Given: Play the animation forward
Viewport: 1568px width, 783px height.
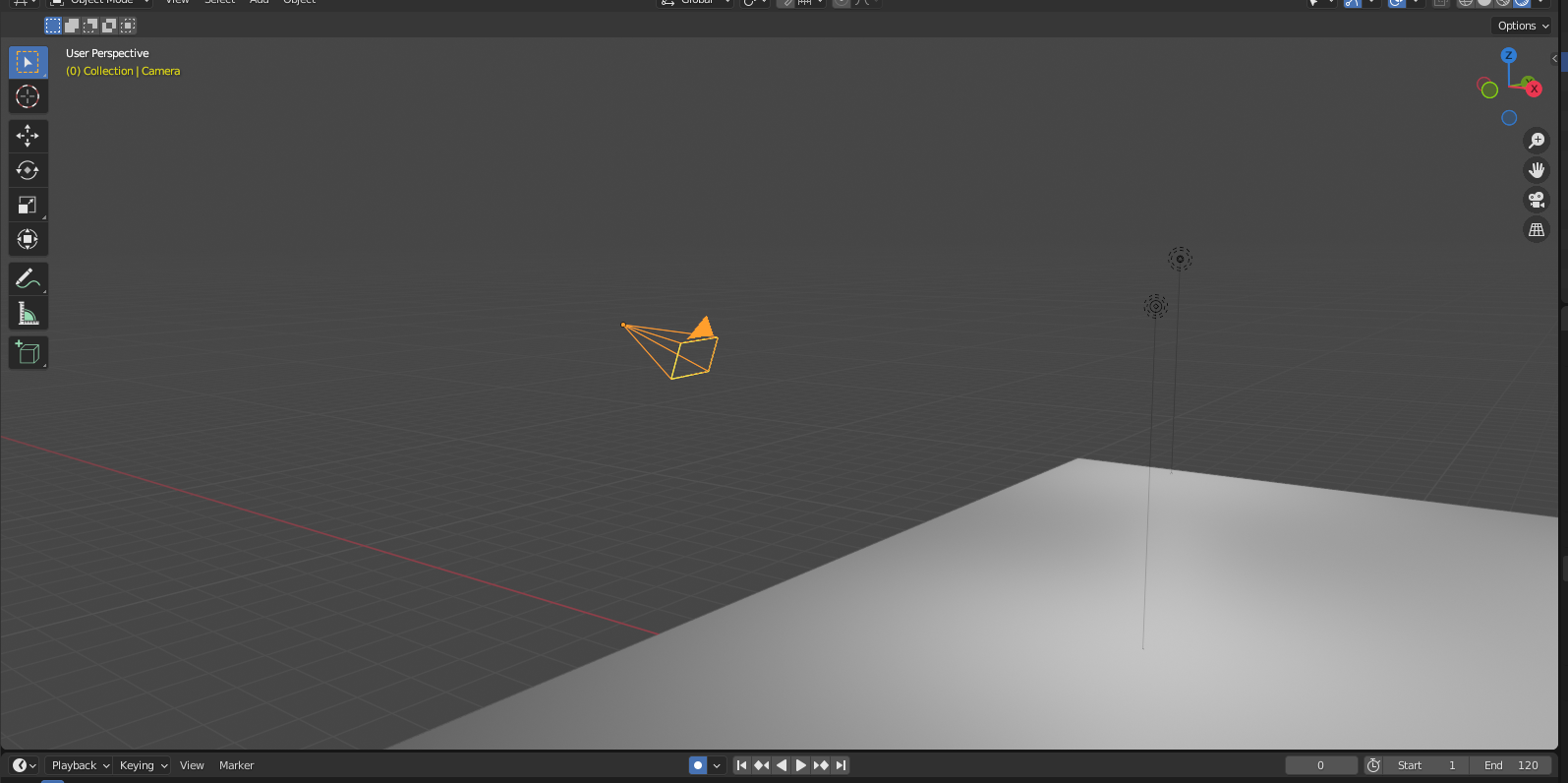Looking at the screenshot, I should 801,765.
